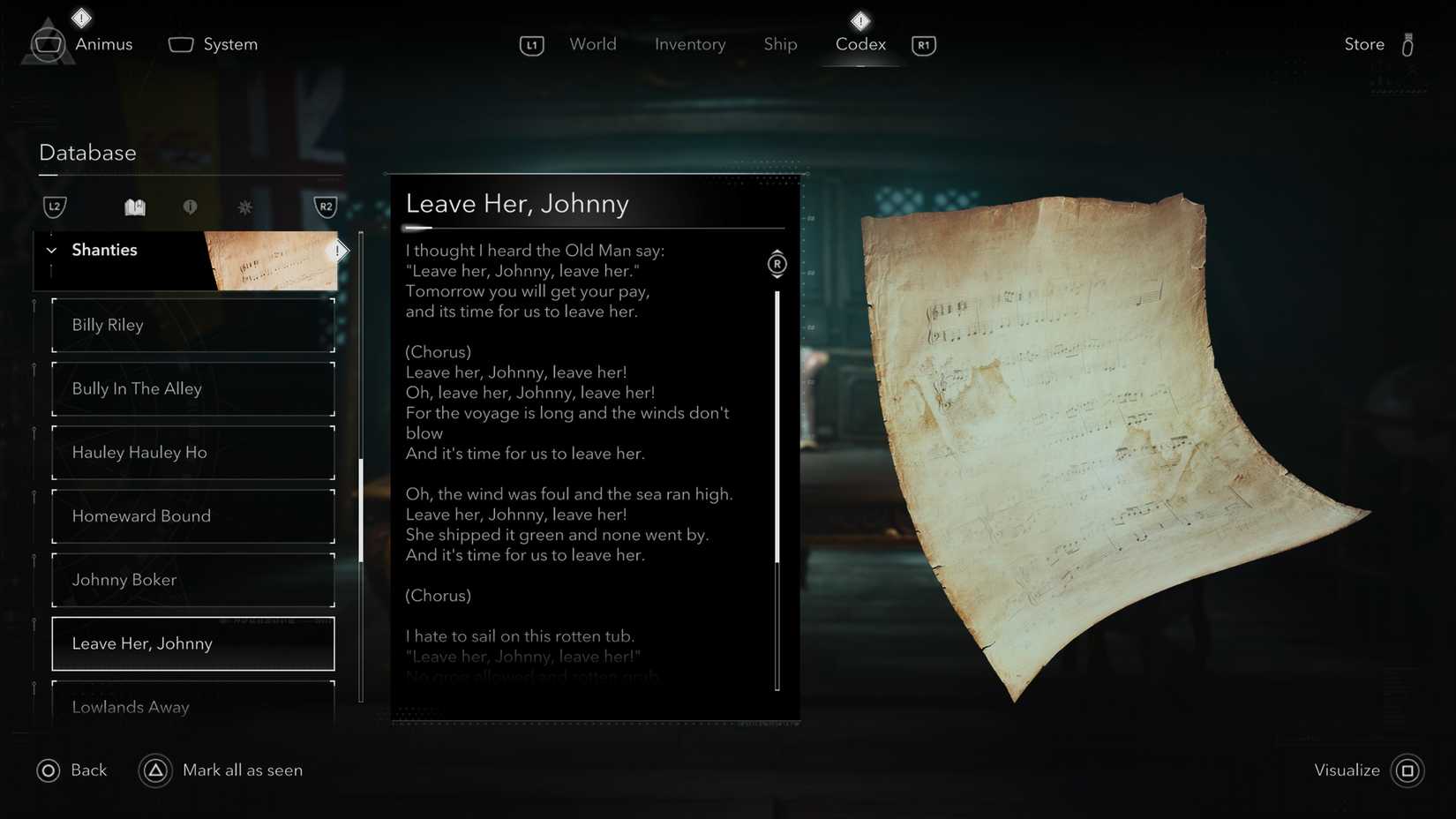Open the Homeward Bound shanty
1456x819 pixels.
(x=193, y=515)
